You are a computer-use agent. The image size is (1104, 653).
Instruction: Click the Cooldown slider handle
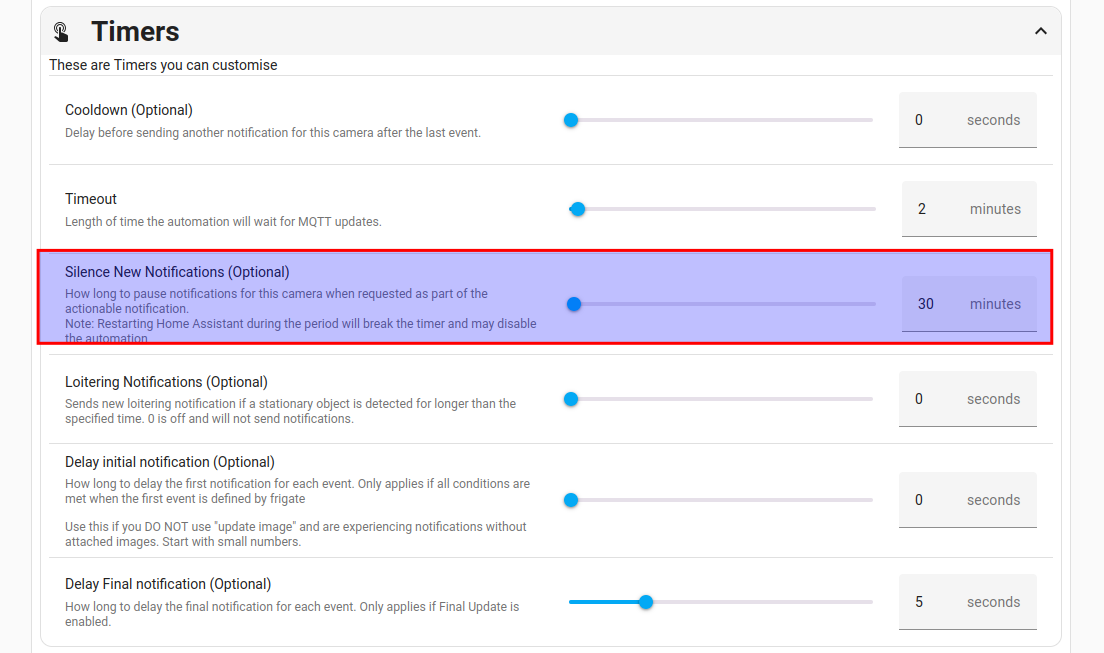pos(571,120)
